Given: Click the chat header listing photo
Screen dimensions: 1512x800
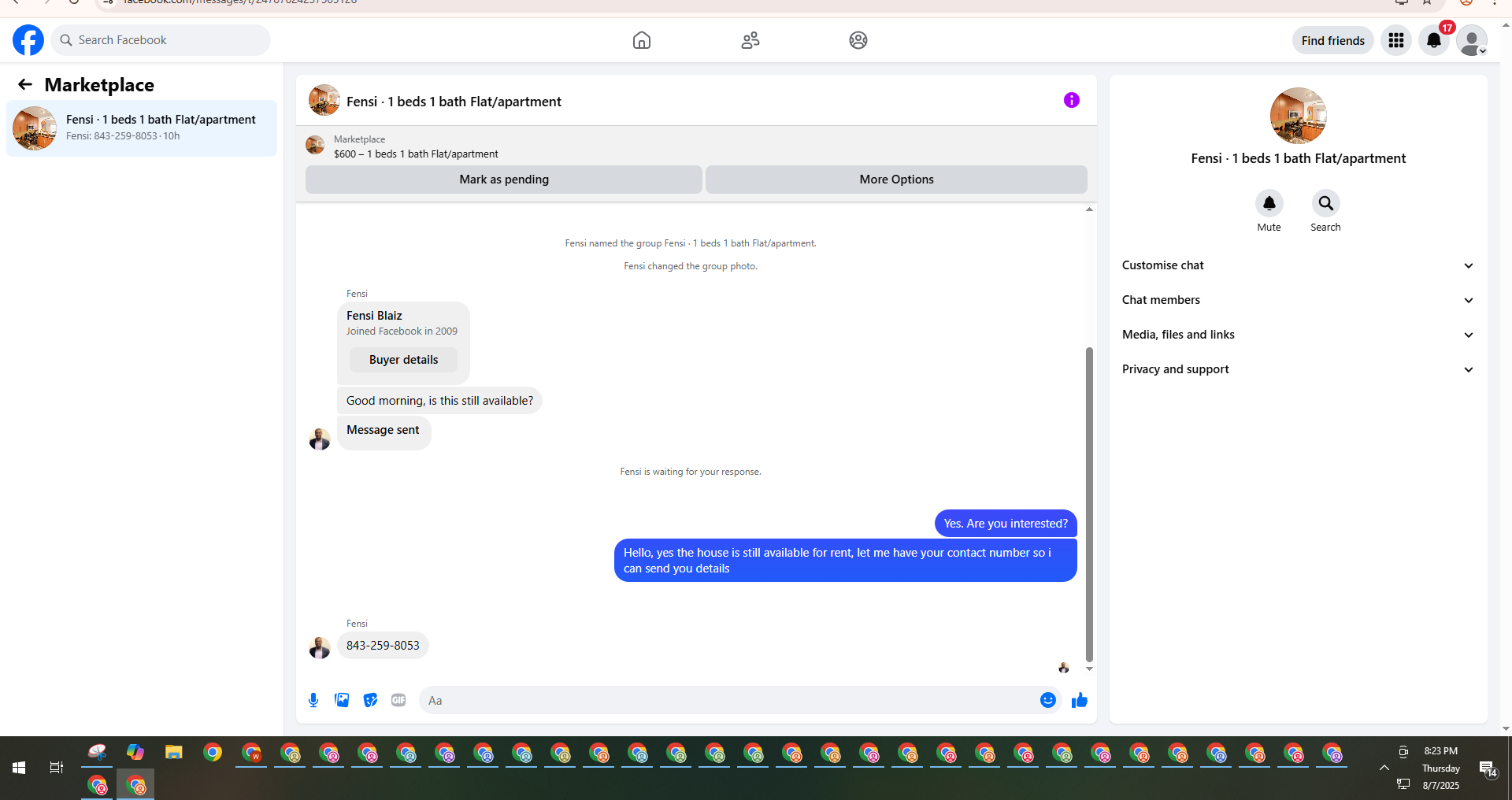Looking at the screenshot, I should pos(324,101).
